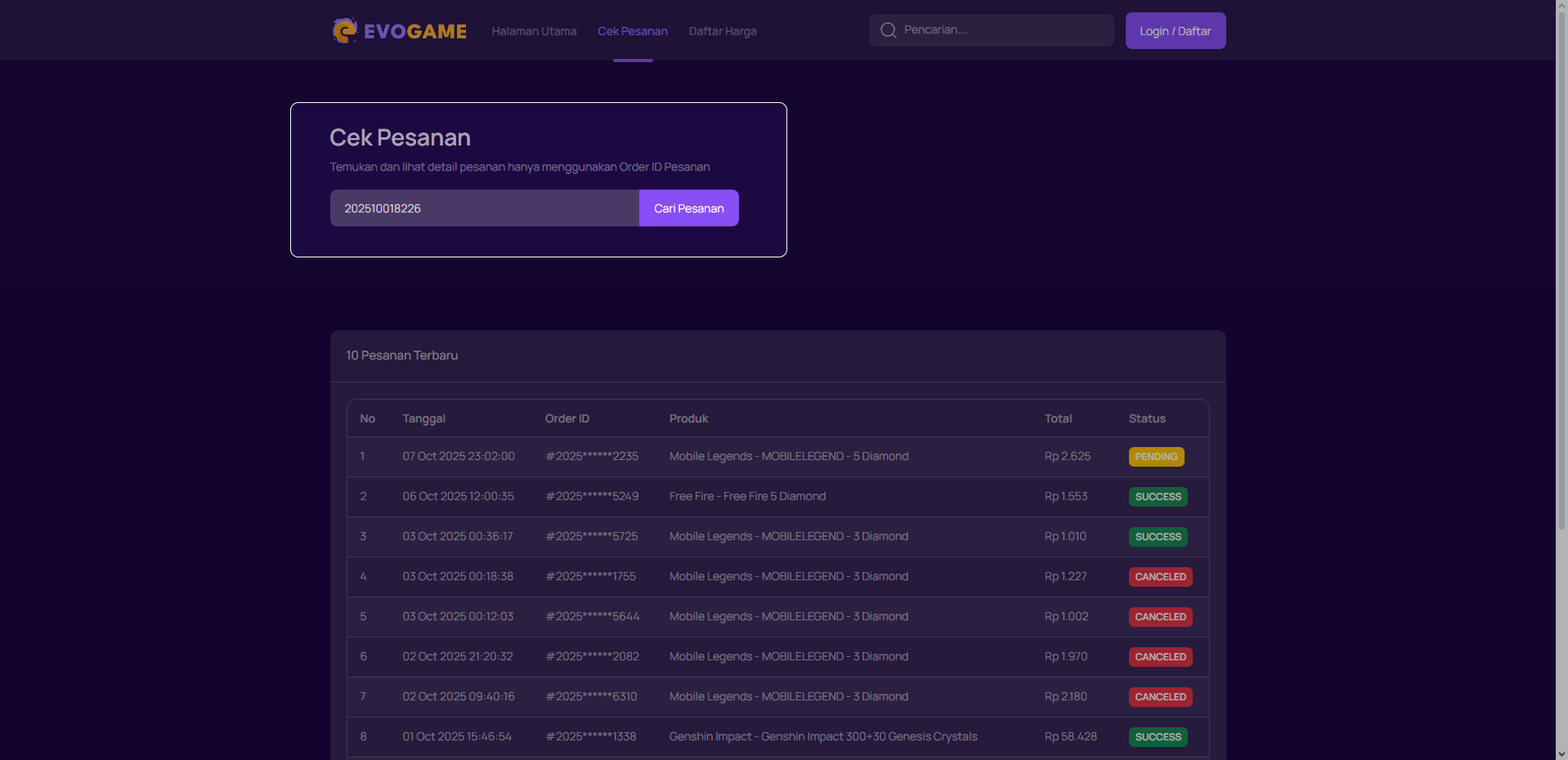Click Genshin Impact 300+30 Genesis Crystals product
The image size is (1568, 760).
pyautogui.click(x=823, y=736)
